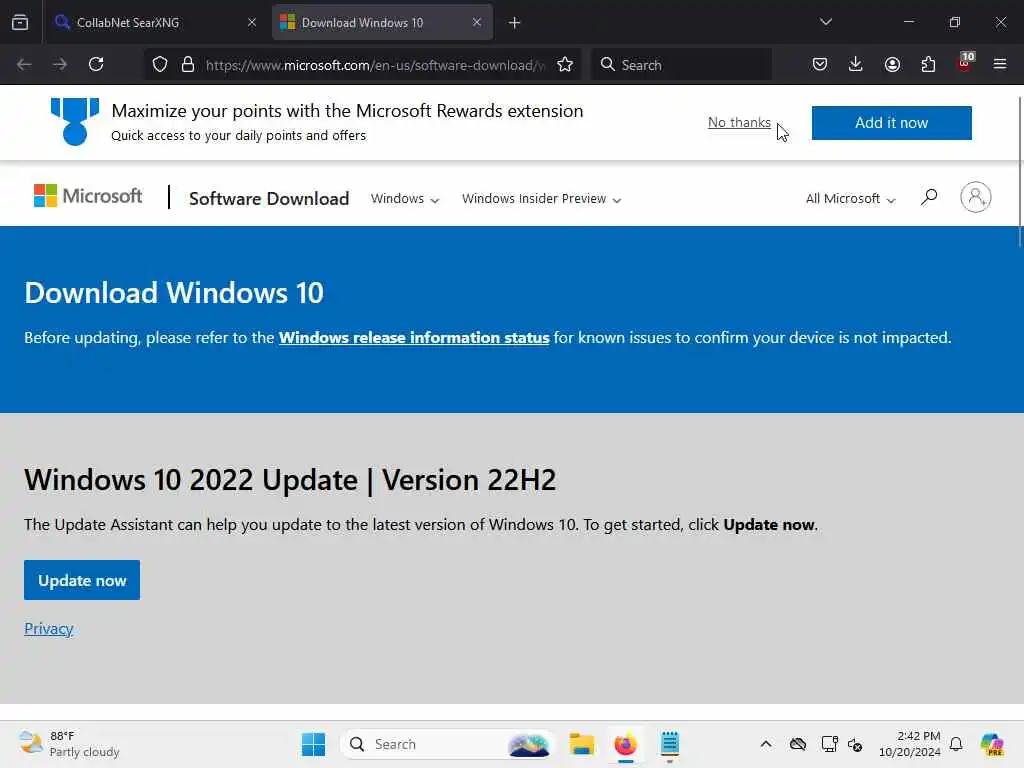Click the Microsoft Rewards medal icon
Image resolution: width=1024 pixels, height=768 pixels.
click(75, 121)
